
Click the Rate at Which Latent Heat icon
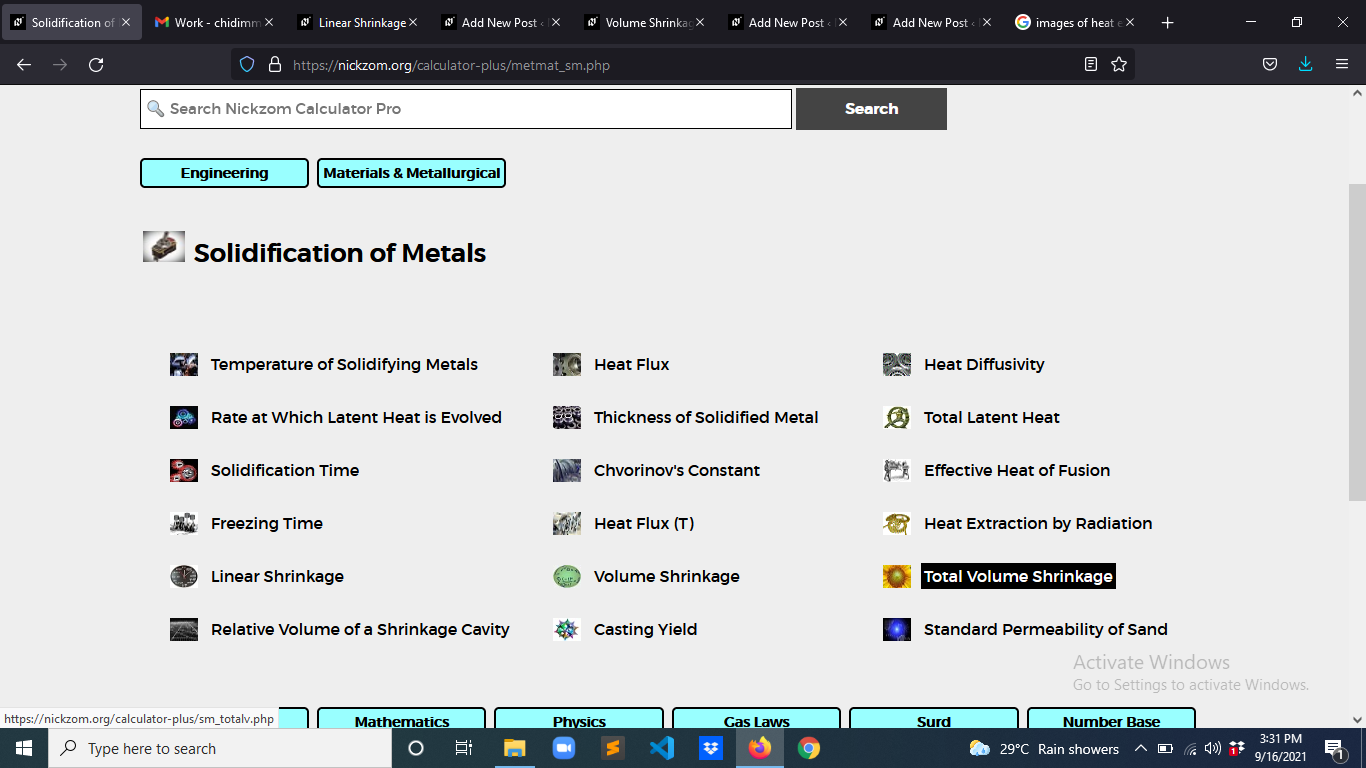click(184, 417)
